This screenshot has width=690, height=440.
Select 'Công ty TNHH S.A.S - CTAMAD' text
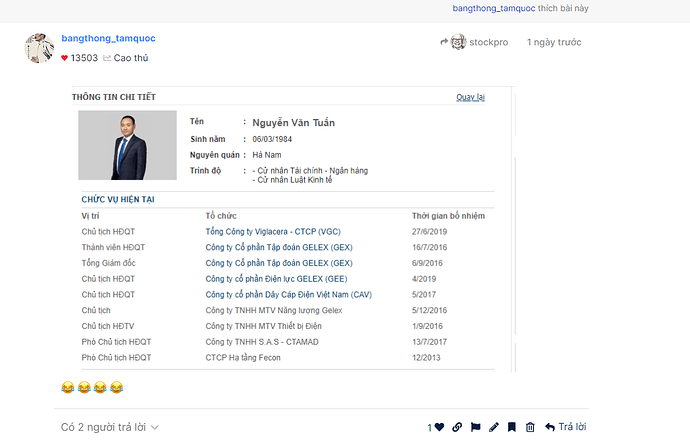point(262,342)
